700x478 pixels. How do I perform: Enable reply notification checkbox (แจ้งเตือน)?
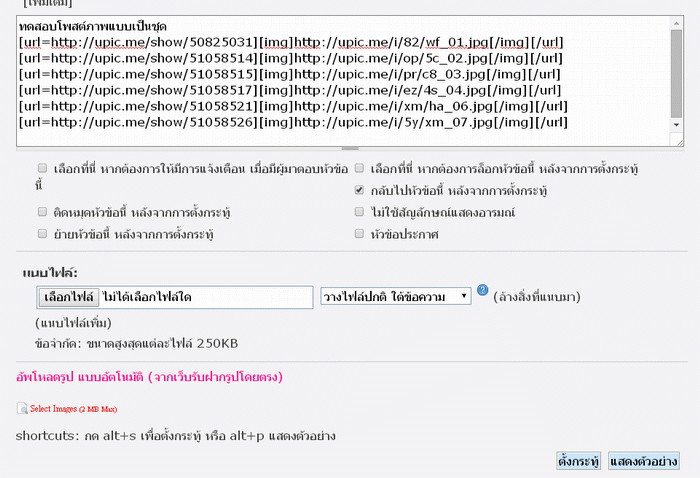pos(42,169)
